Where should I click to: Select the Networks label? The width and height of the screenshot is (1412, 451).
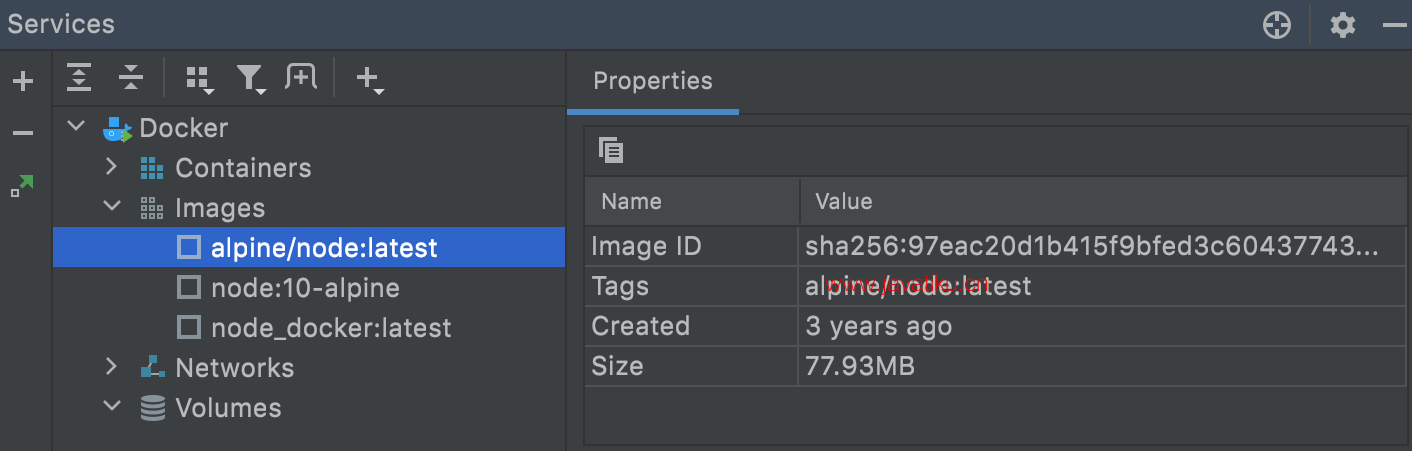(234, 368)
